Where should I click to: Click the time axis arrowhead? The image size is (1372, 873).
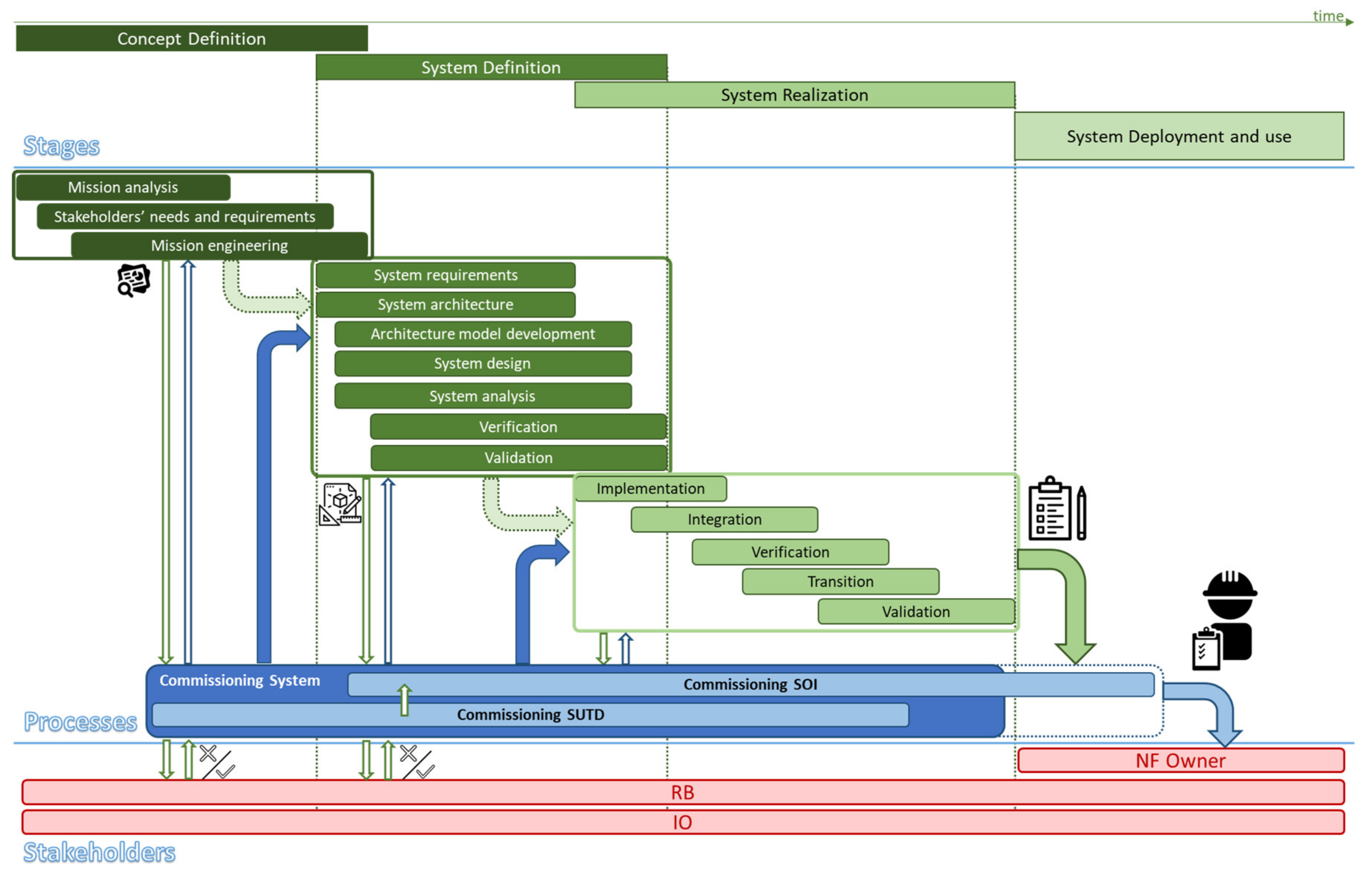(x=1349, y=22)
